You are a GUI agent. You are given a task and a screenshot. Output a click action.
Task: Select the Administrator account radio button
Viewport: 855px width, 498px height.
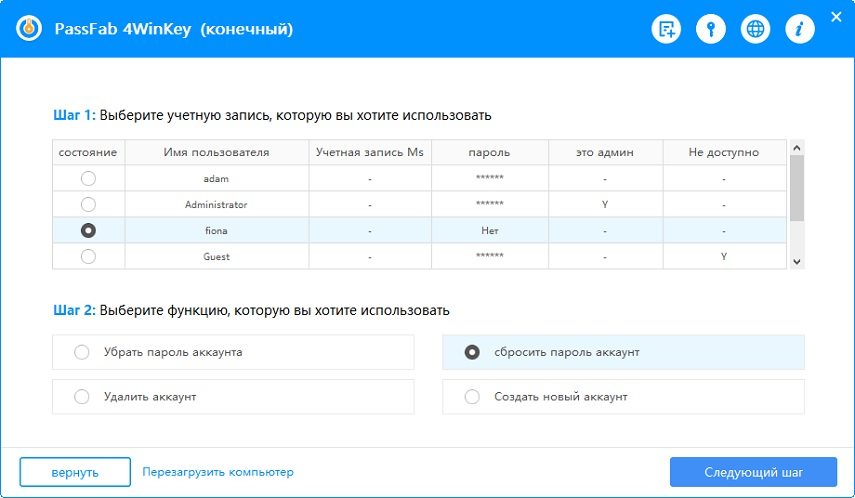coord(88,204)
